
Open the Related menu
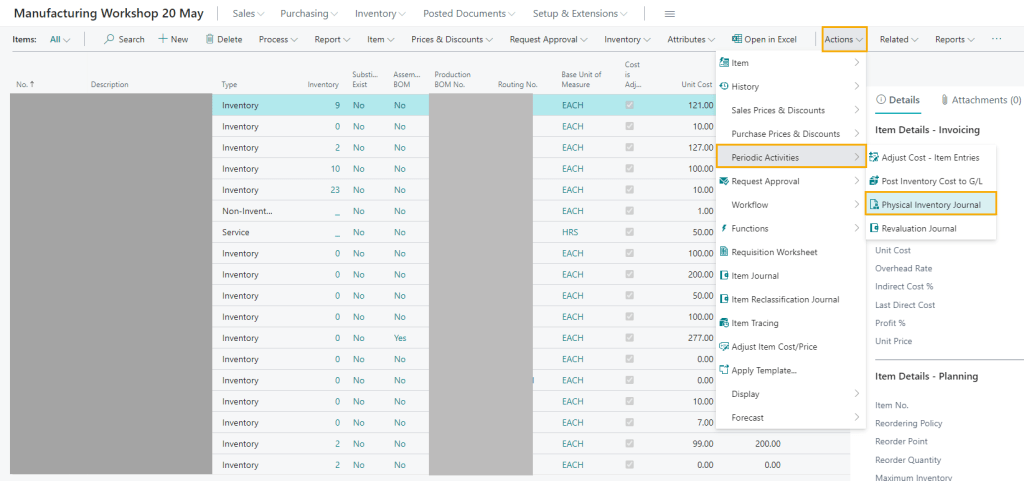(x=899, y=39)
